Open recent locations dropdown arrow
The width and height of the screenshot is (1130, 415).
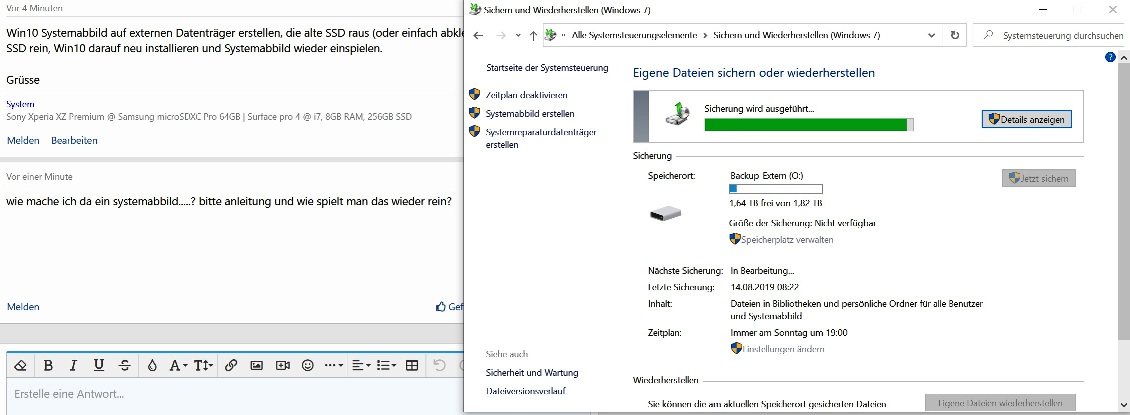518,35
